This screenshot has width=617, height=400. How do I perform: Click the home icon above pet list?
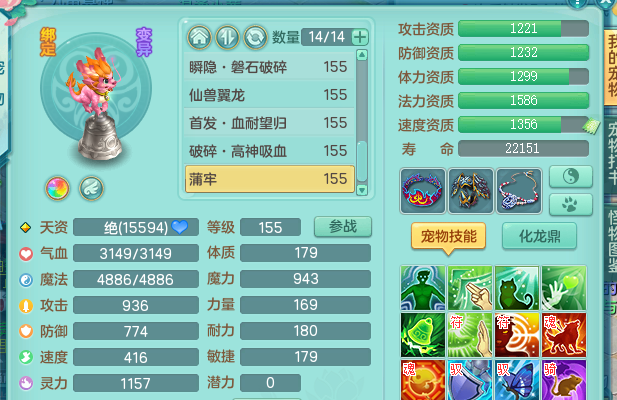point(200,37)
